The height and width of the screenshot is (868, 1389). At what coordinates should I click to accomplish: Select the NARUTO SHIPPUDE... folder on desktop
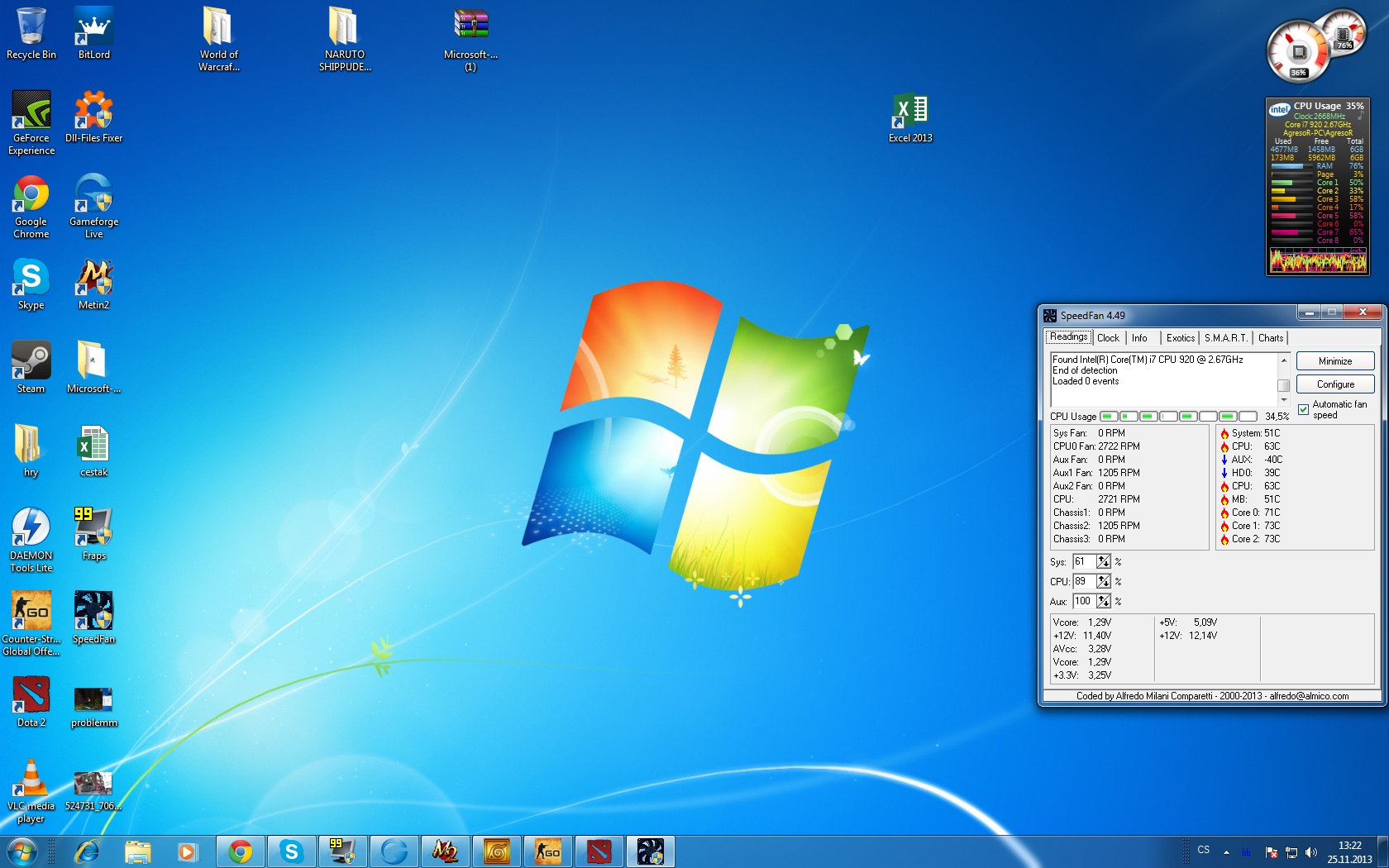coord(345,39)
